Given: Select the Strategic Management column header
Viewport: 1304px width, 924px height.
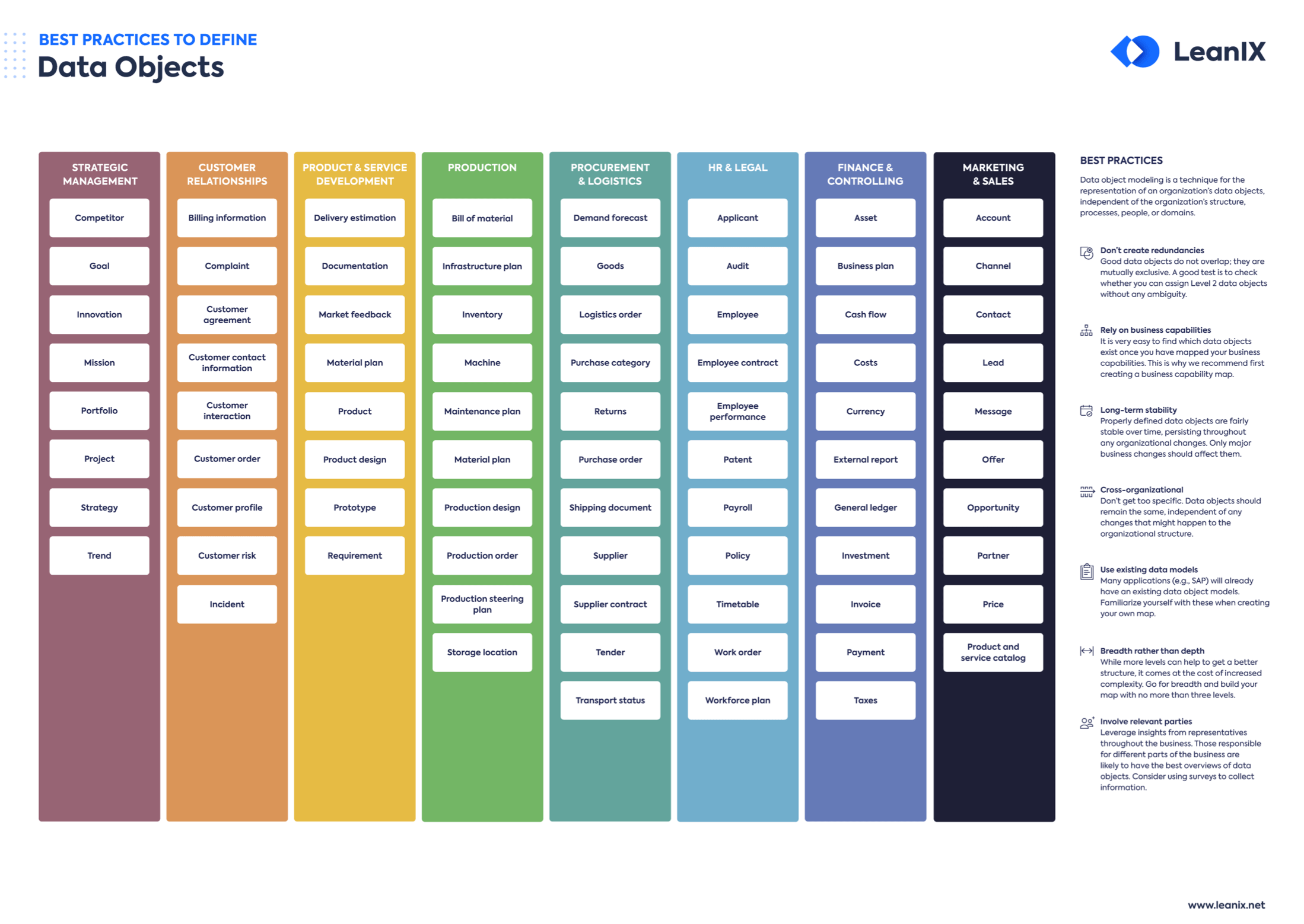Looking at the screenshot, I should tap(100, 174).
